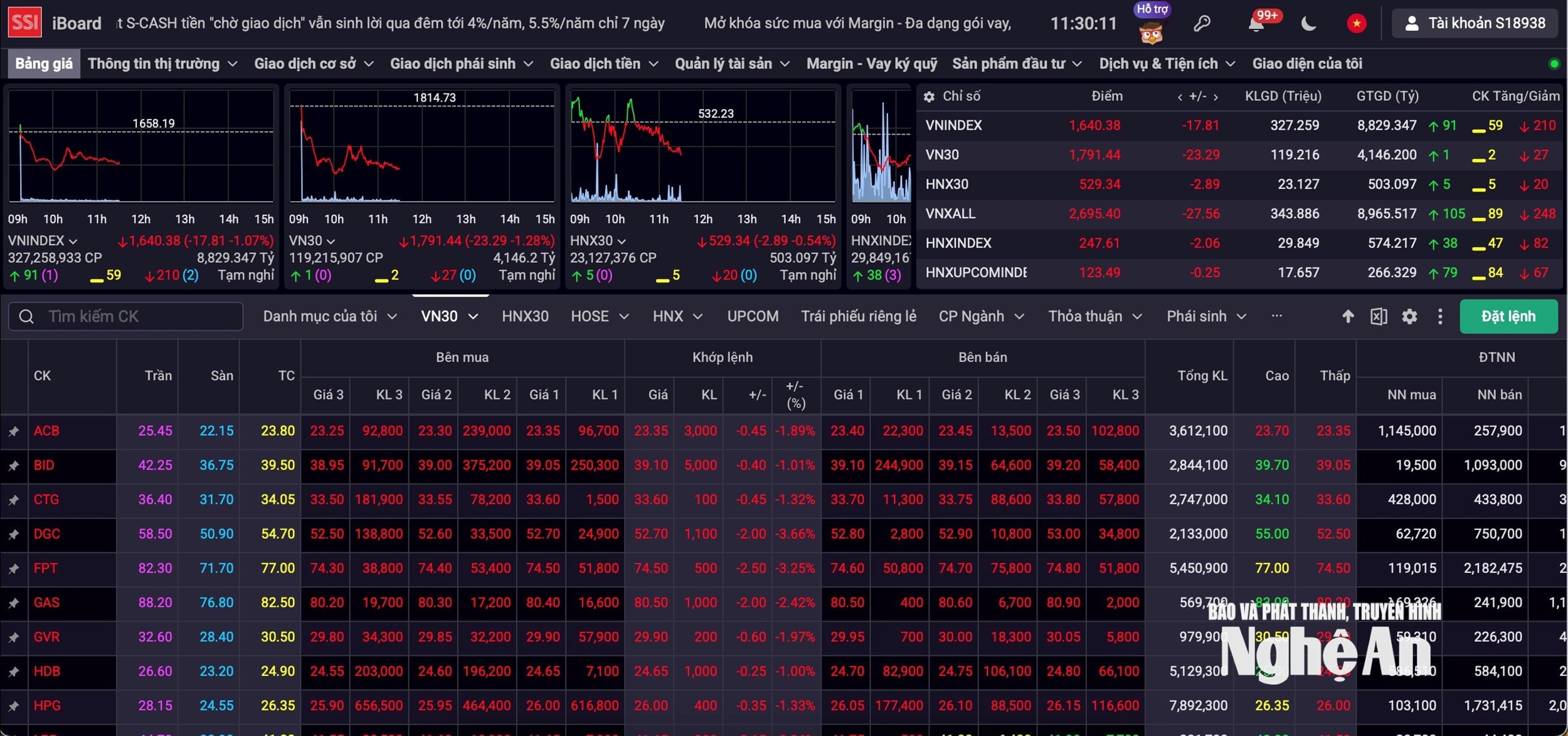Open HPG stock symbol link

click(47, 706)
